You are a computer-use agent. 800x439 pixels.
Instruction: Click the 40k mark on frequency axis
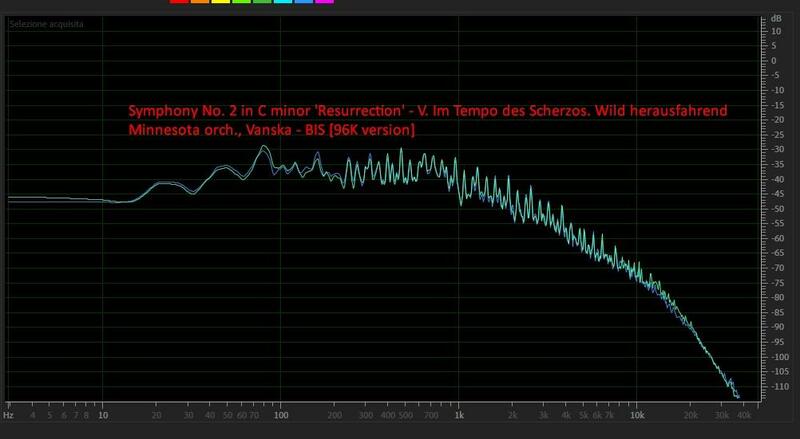coord(743,414)
